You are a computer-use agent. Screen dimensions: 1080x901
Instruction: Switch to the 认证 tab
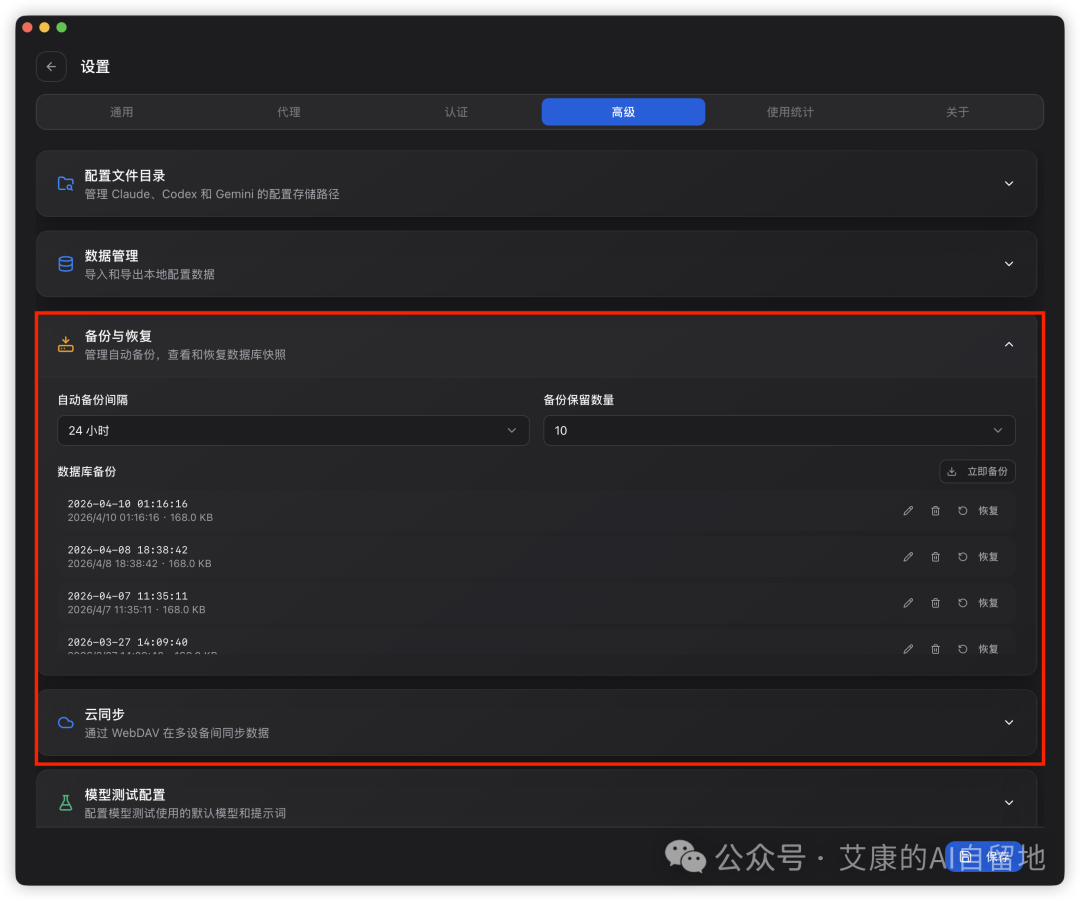[456, 112]
